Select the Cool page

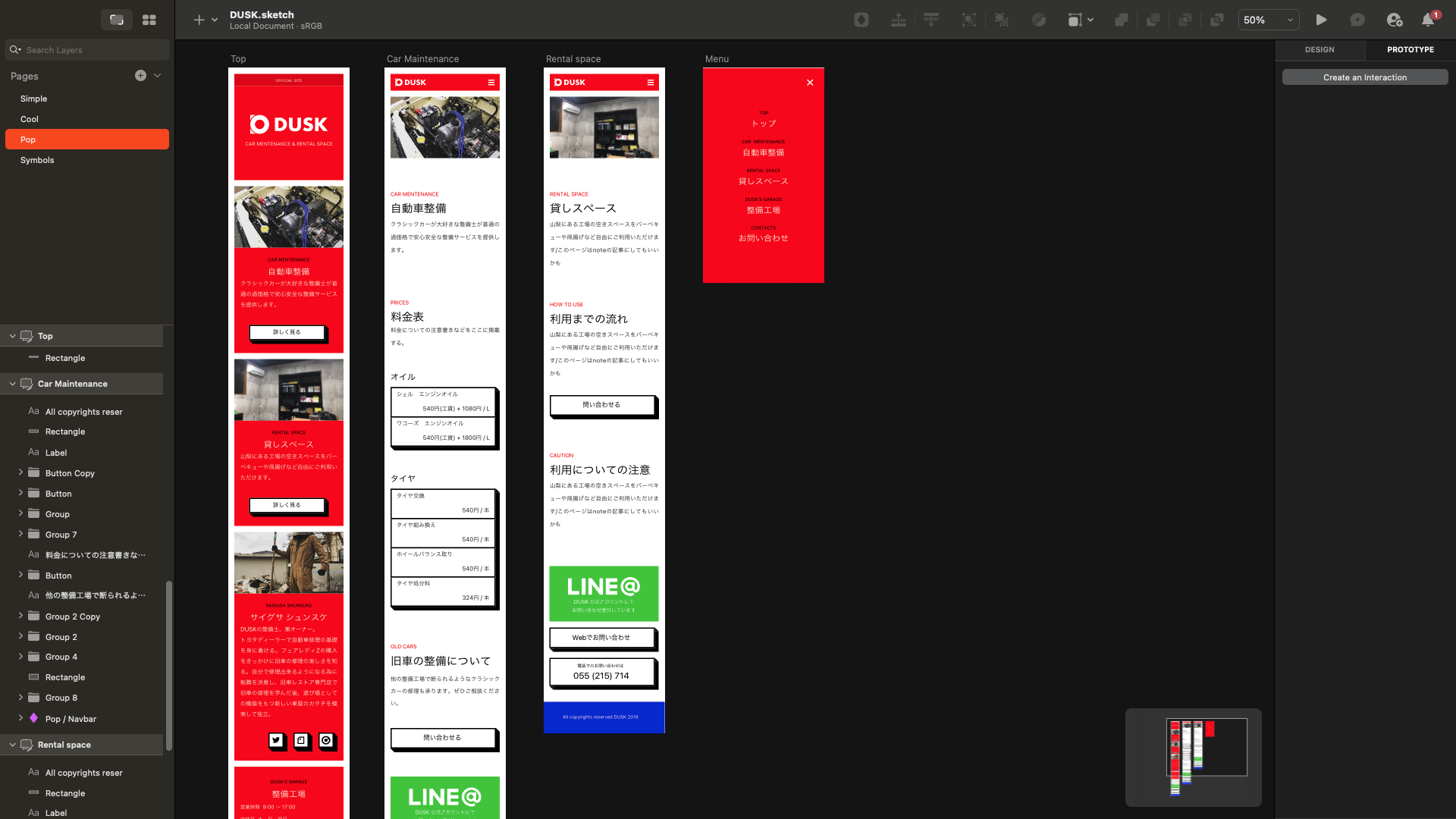tap(30, 120)
